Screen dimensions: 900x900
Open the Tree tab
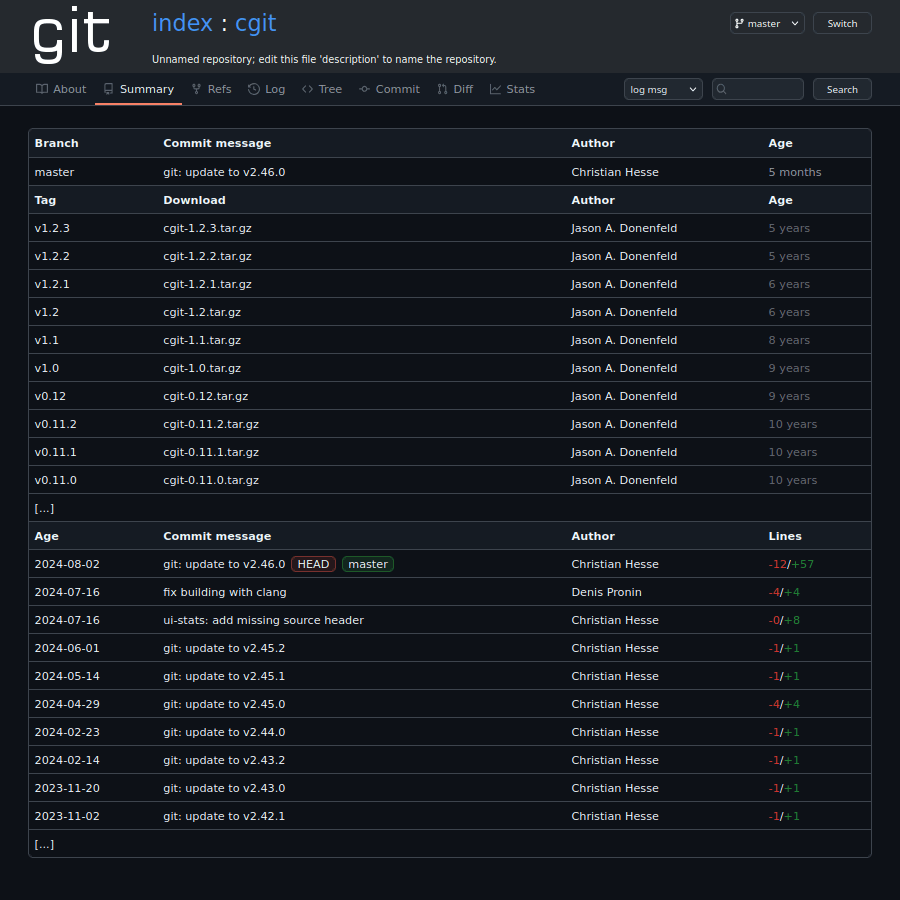(322, 89)
